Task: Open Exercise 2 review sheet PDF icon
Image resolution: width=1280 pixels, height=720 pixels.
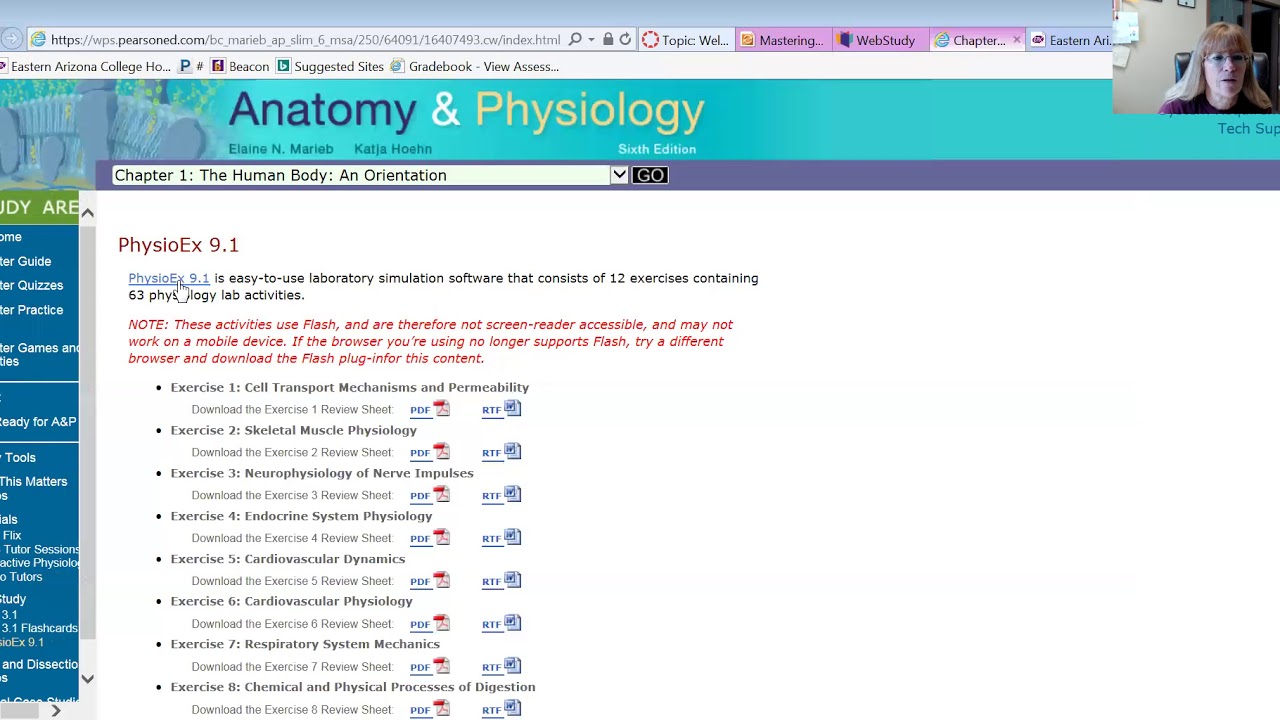Action: (x=441, y=451)
